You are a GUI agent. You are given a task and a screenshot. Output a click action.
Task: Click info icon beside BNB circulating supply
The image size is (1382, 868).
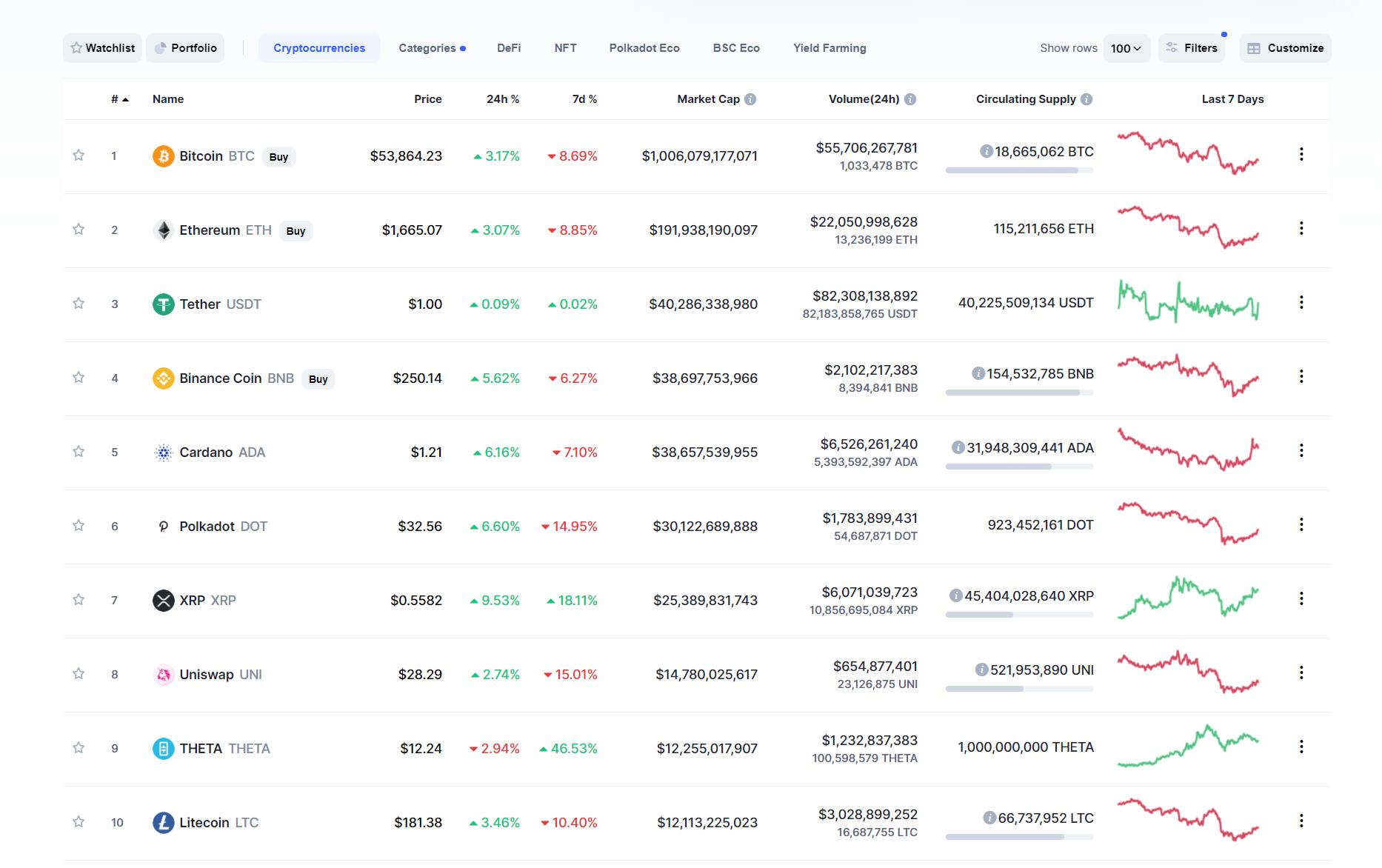[978, 373]
